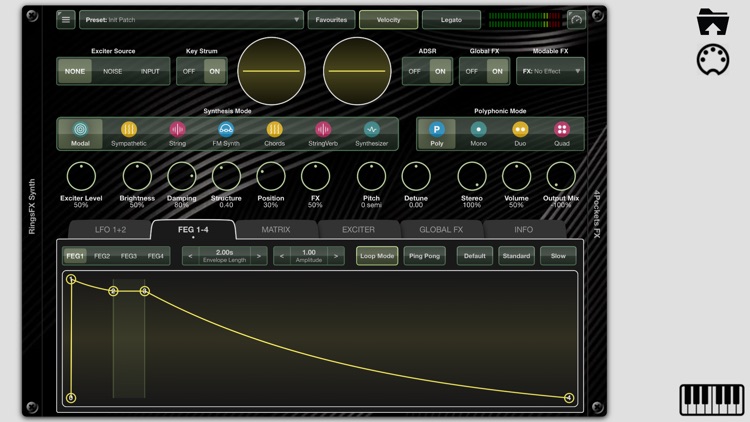Open the MIDI connector settings icon
Screen dimensions: 750x422
tap(712, 60)
